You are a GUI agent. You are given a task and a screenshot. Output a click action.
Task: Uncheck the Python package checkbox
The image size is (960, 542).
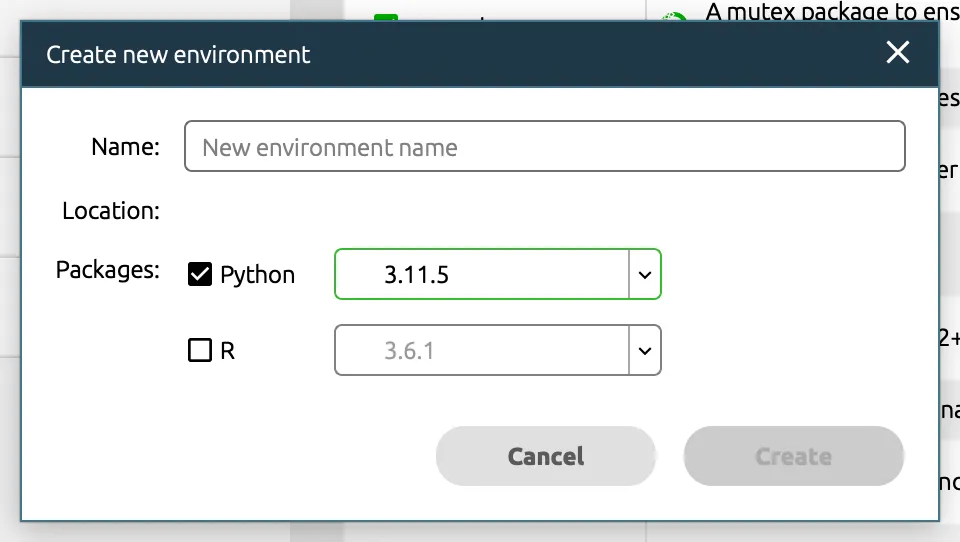pos(200,274)
